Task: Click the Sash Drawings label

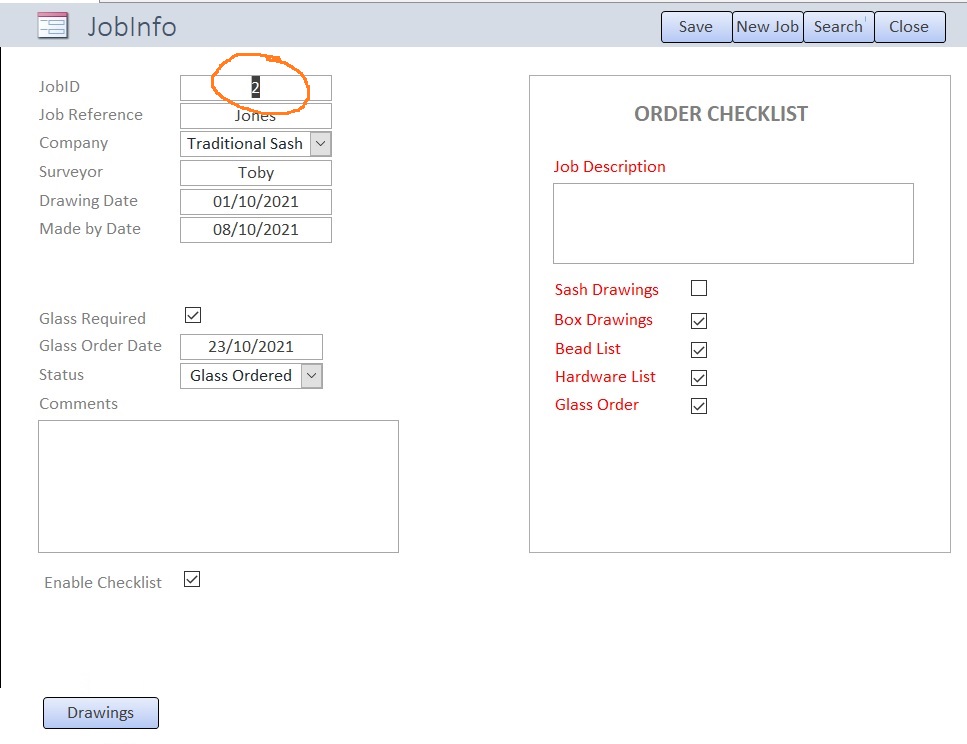Action: point(606,290)
